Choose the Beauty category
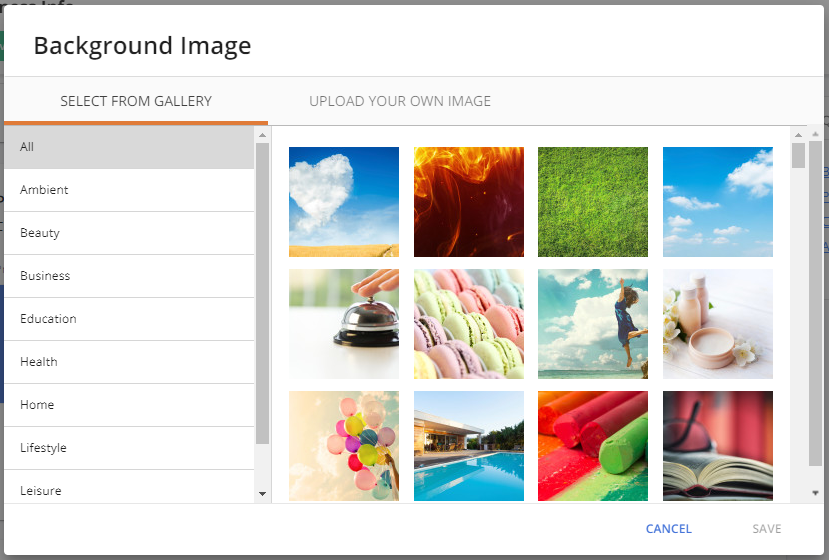 (x=129, y=233)
